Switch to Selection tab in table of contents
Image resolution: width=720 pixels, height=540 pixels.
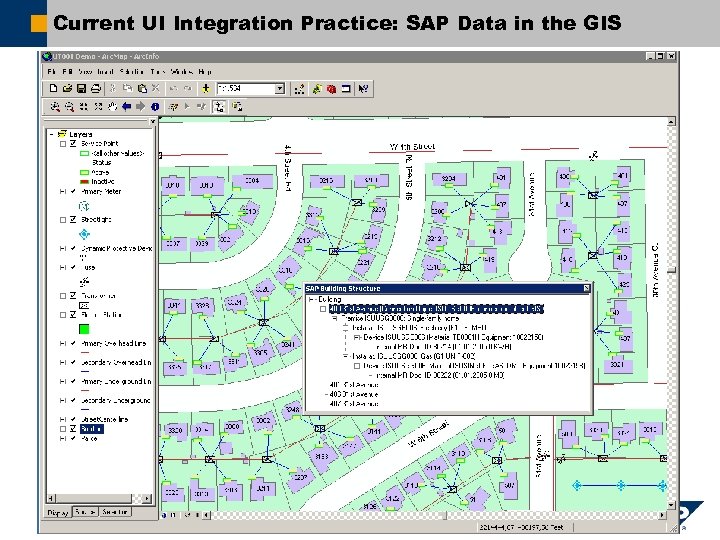point(114,512)
